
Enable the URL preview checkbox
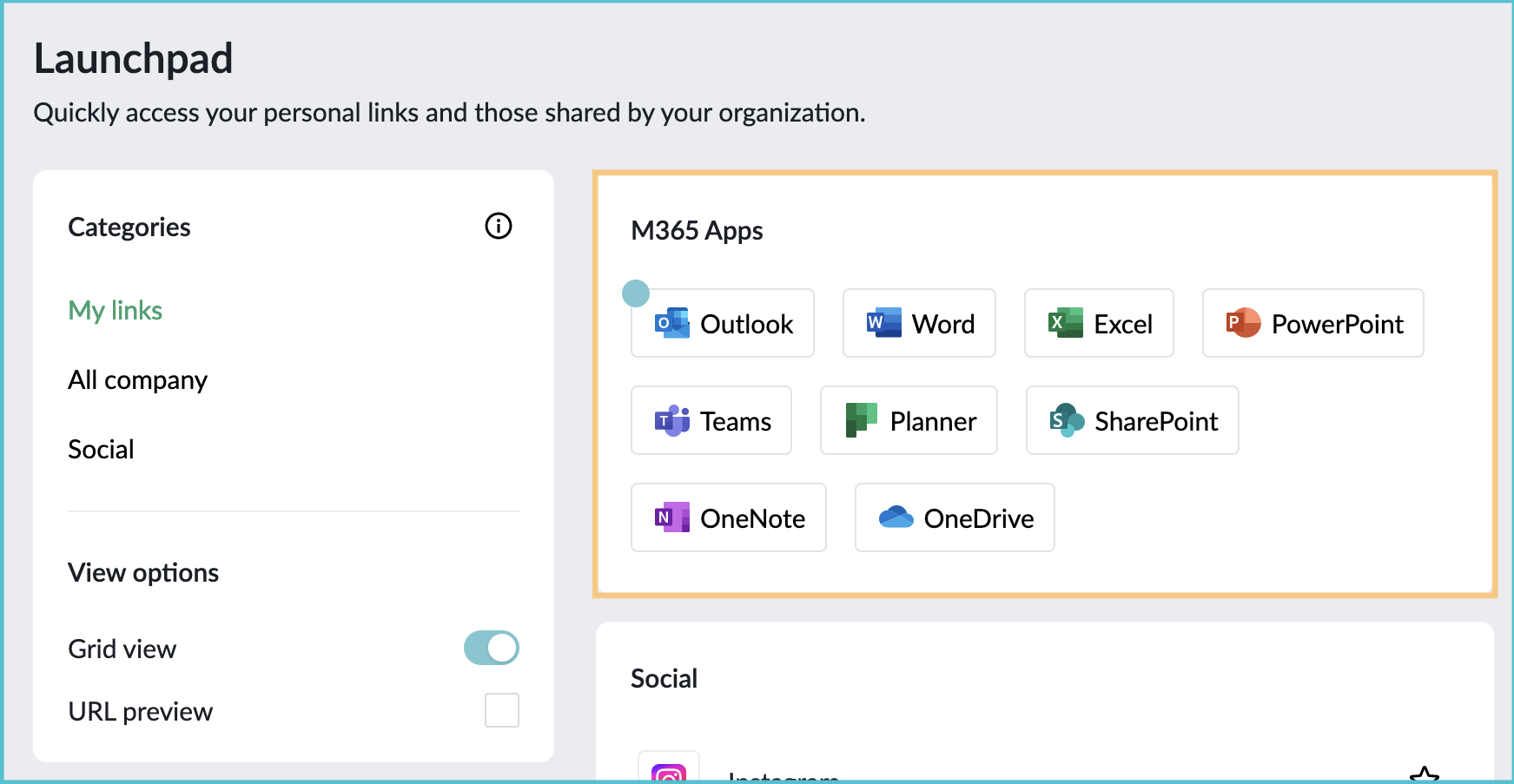tap(501, 710)
